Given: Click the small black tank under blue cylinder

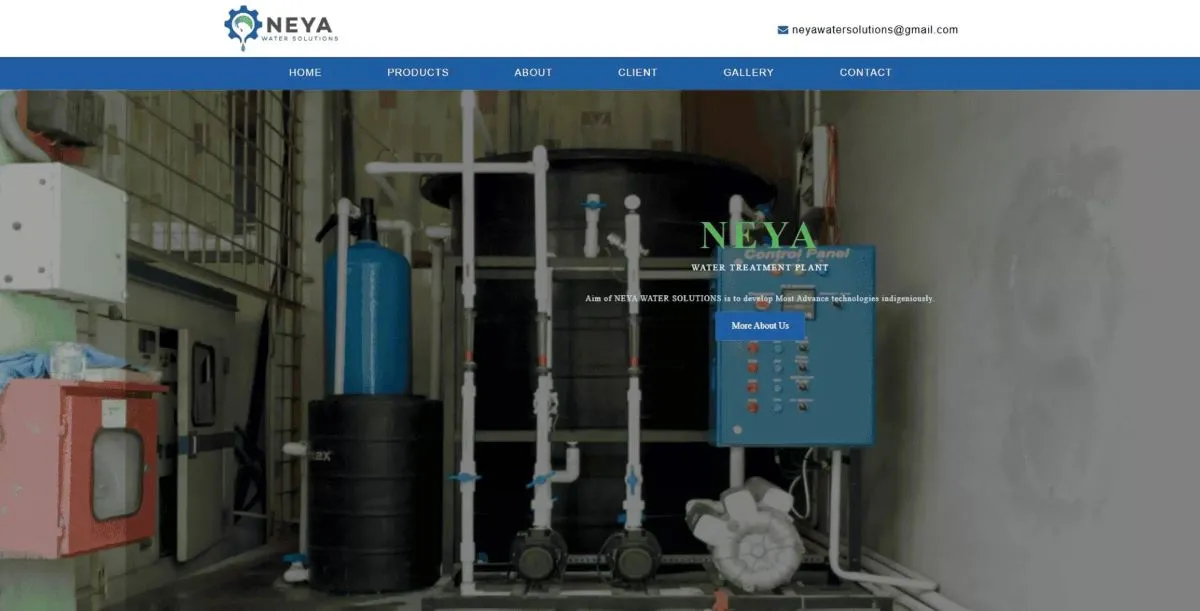Looking at the screenshot, I should point(374,490).
